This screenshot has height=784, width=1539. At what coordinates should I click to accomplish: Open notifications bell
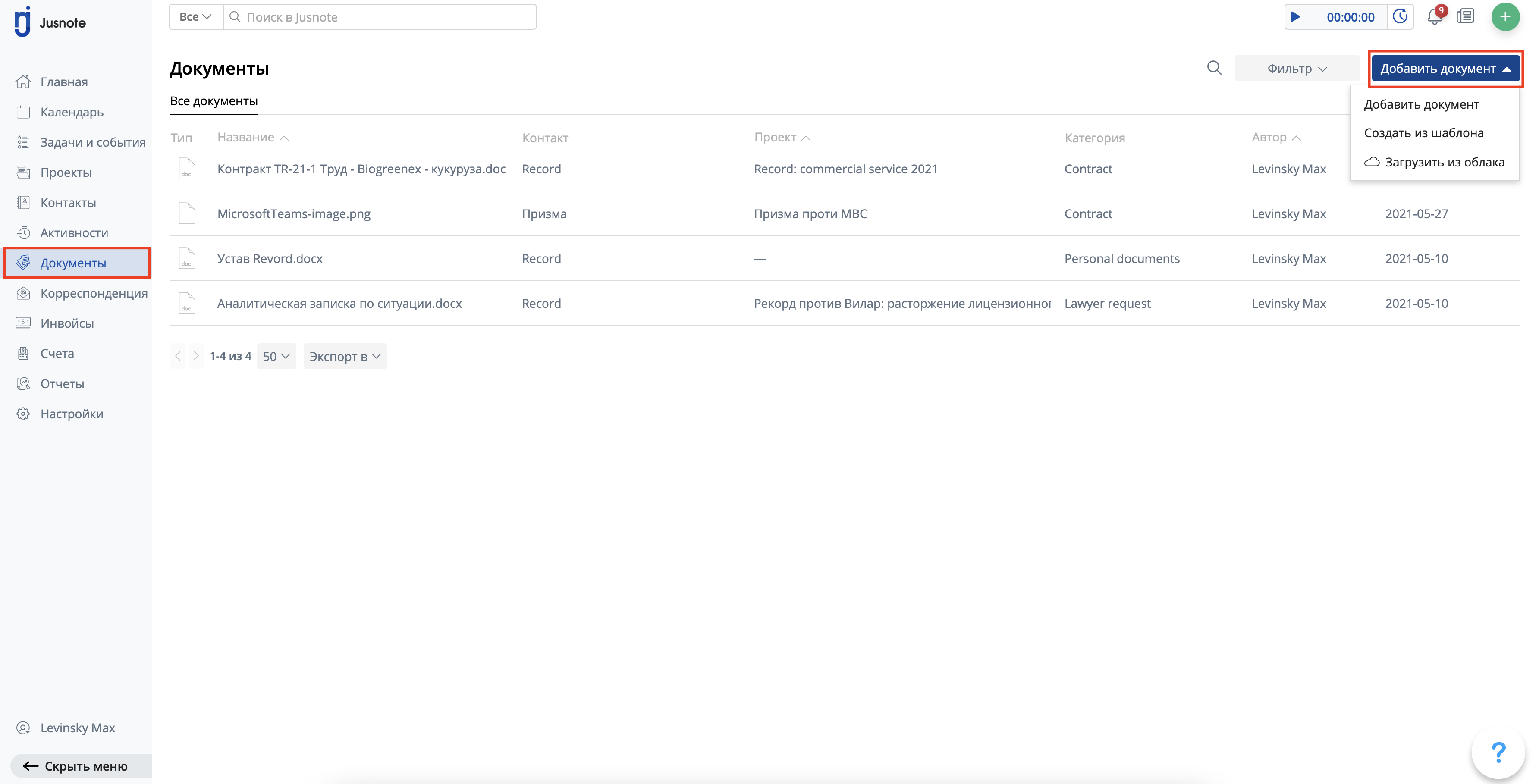[1435, 17]
